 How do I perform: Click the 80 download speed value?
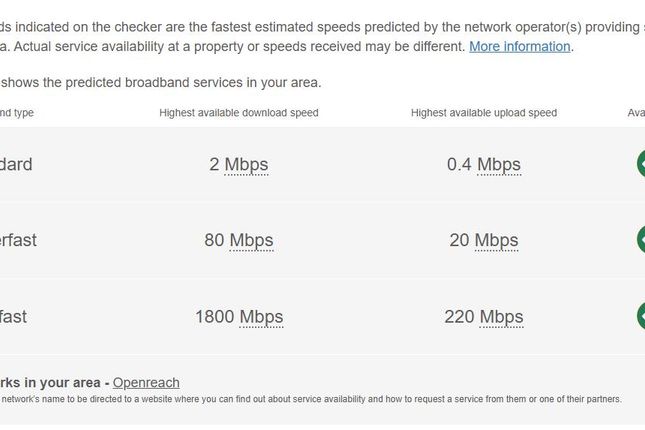click(214, 240)
